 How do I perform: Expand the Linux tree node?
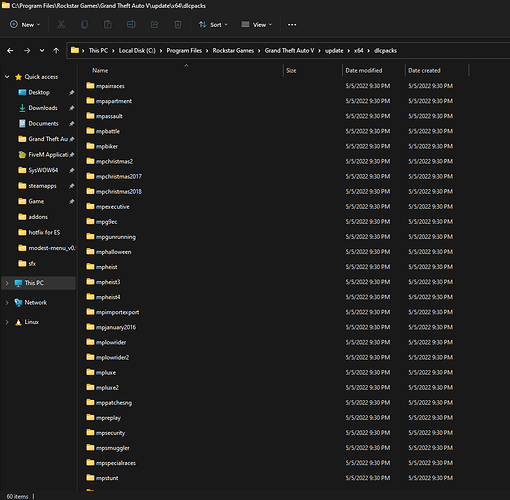pos(7,322)
